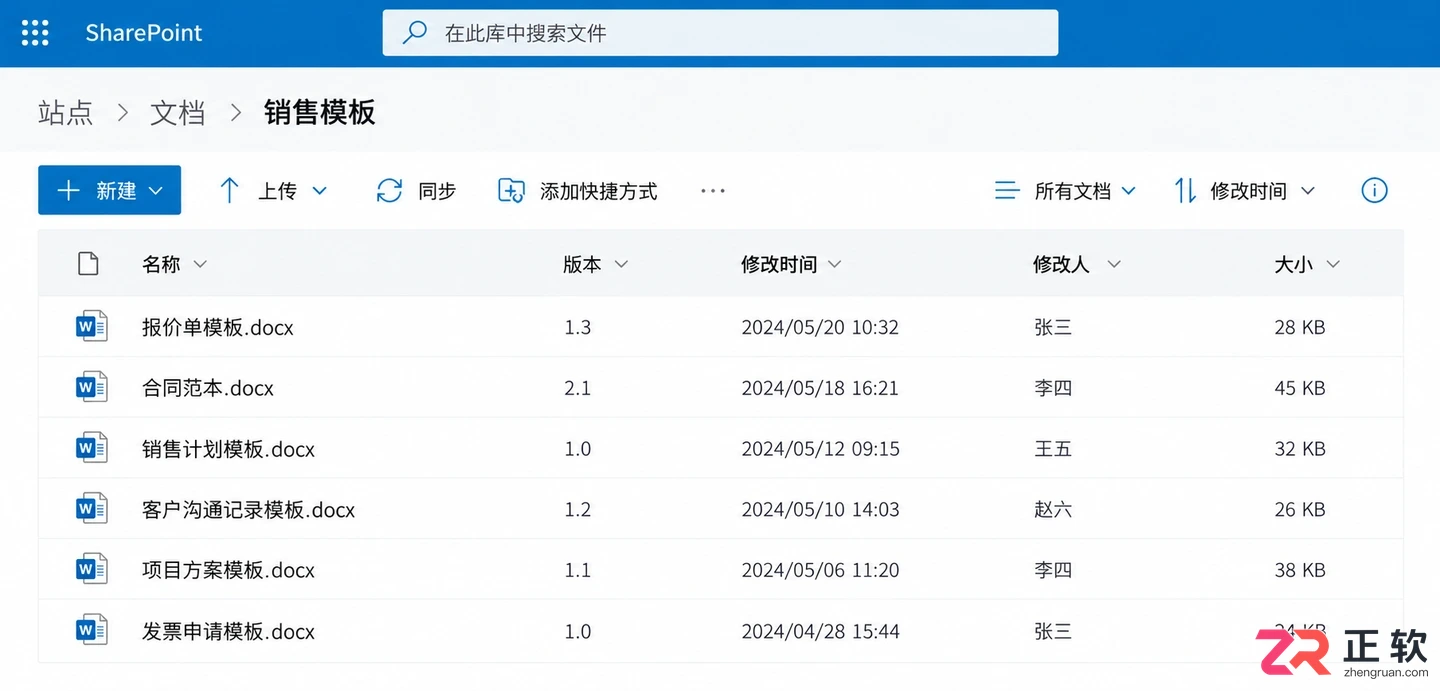Click size 45 KB
The width and height of the screenshot is (1440, 691).
point(1300,388)
